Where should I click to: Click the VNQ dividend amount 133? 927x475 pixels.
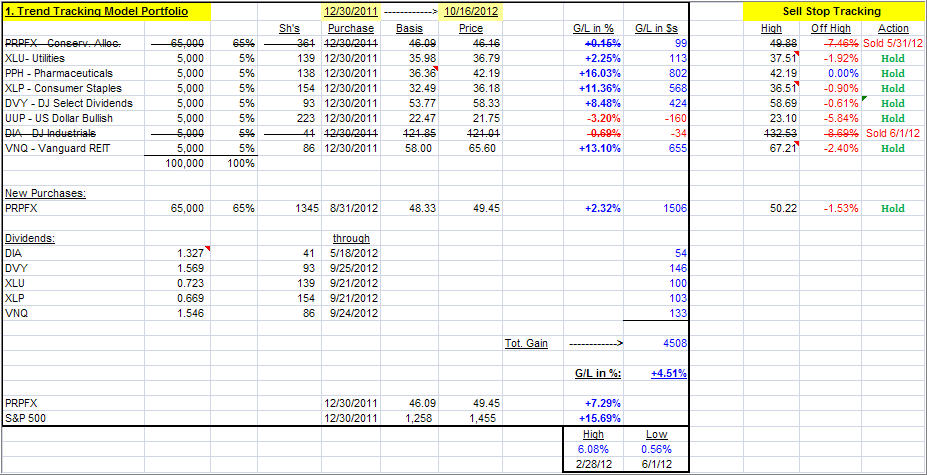[678, 312]
